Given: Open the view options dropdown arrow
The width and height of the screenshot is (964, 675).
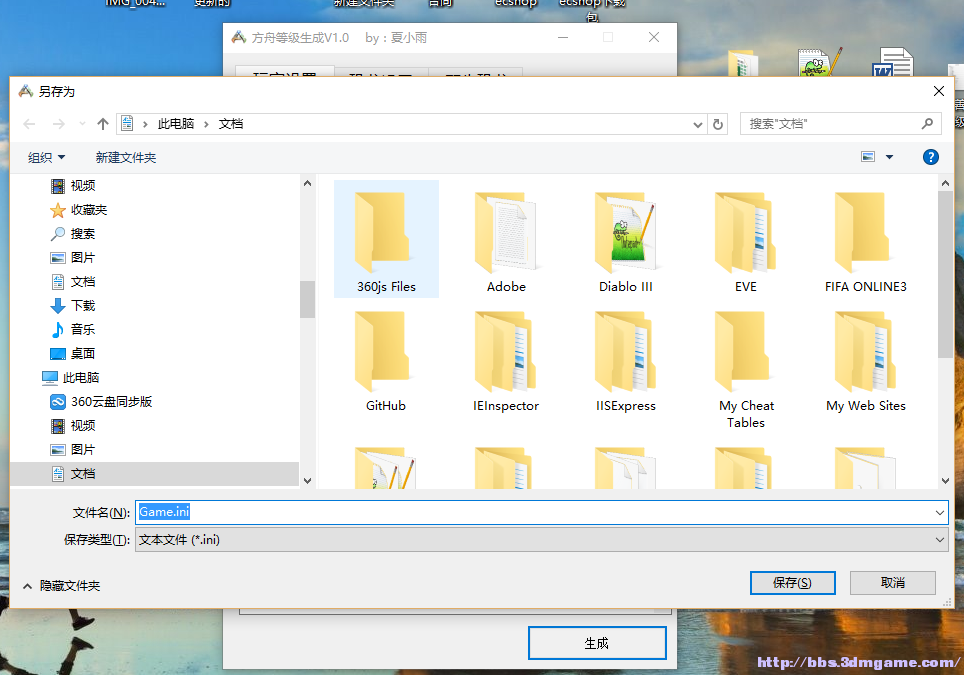Looking at the screenshot, I should 889,157.
